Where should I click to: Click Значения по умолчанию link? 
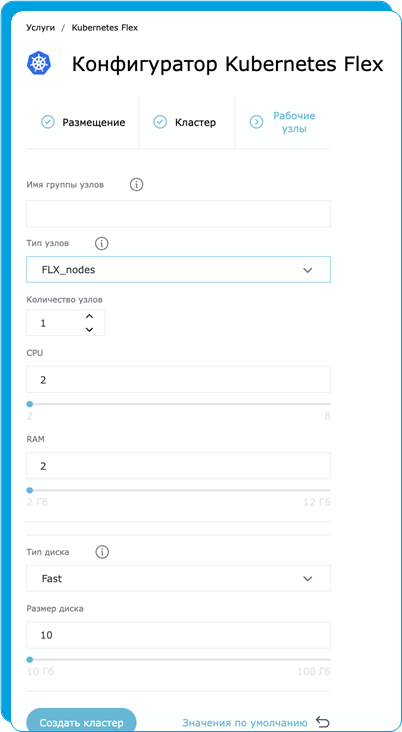245,723
